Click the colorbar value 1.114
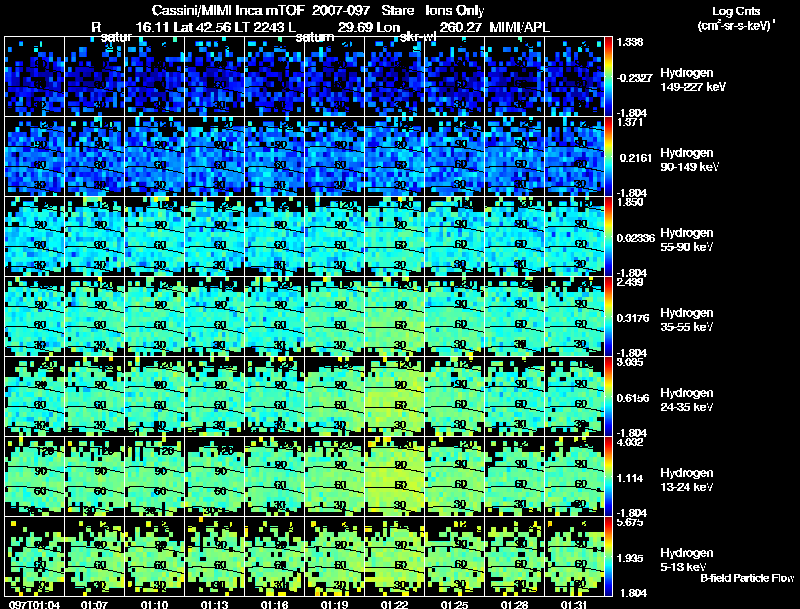Screen dimensions: 800x609 630,478
